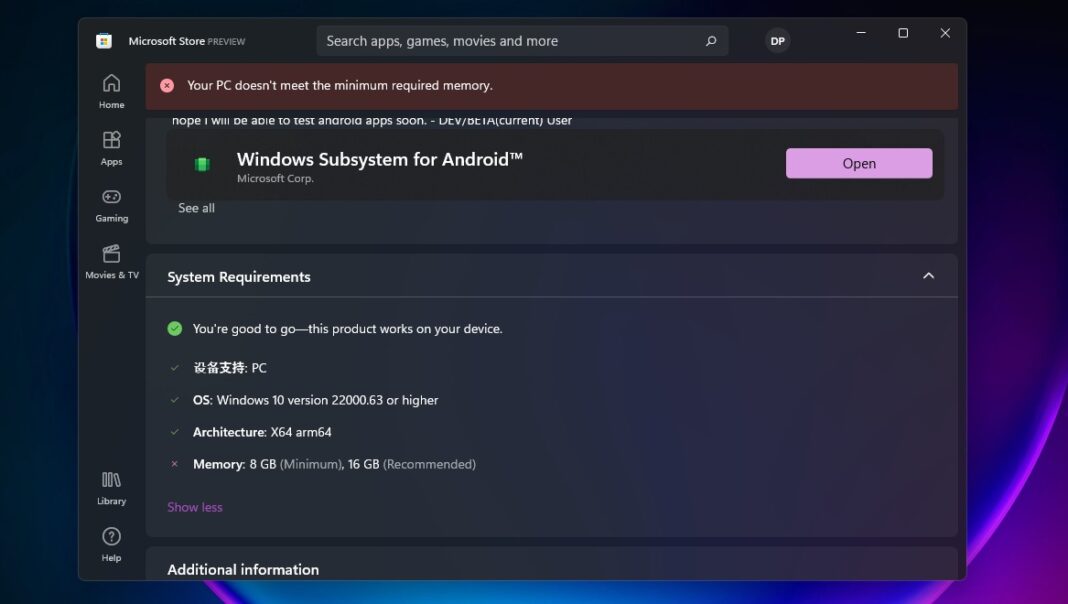Click the red error icon in the warning banner
The image size is (1068, 604).
(166, 86)
